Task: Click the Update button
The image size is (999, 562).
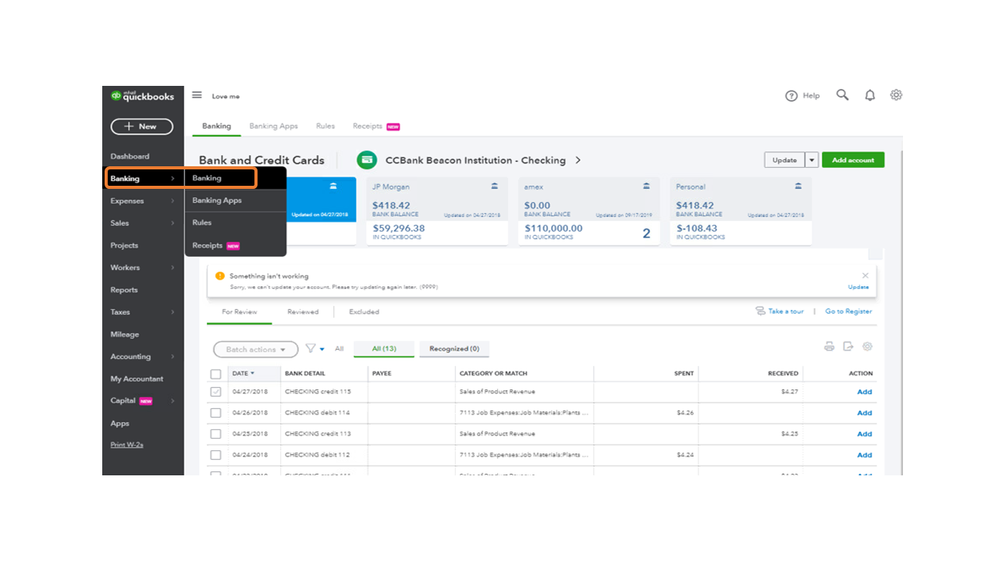Action: pyautogui.click(x=784, y=160)
